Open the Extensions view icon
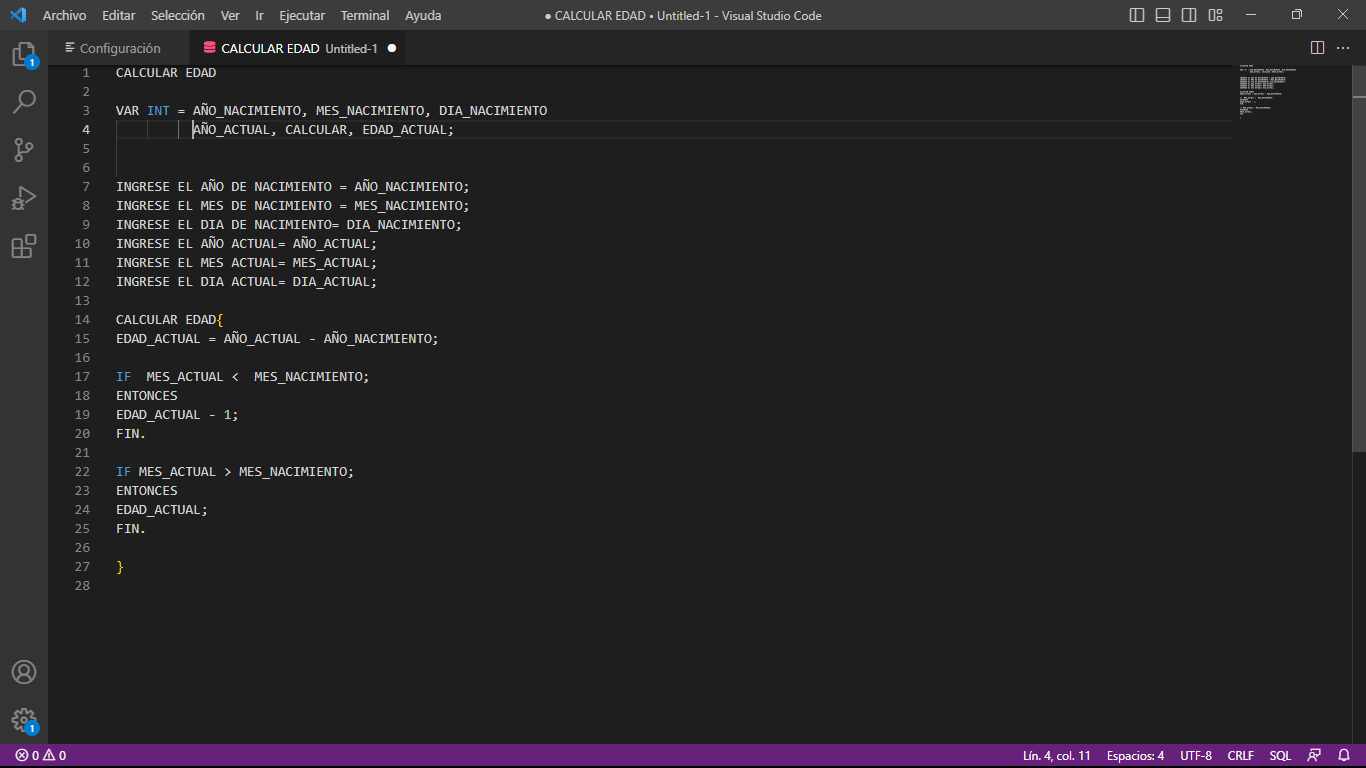This screenshot has height=768, width=1366. (x=24, y=246)
